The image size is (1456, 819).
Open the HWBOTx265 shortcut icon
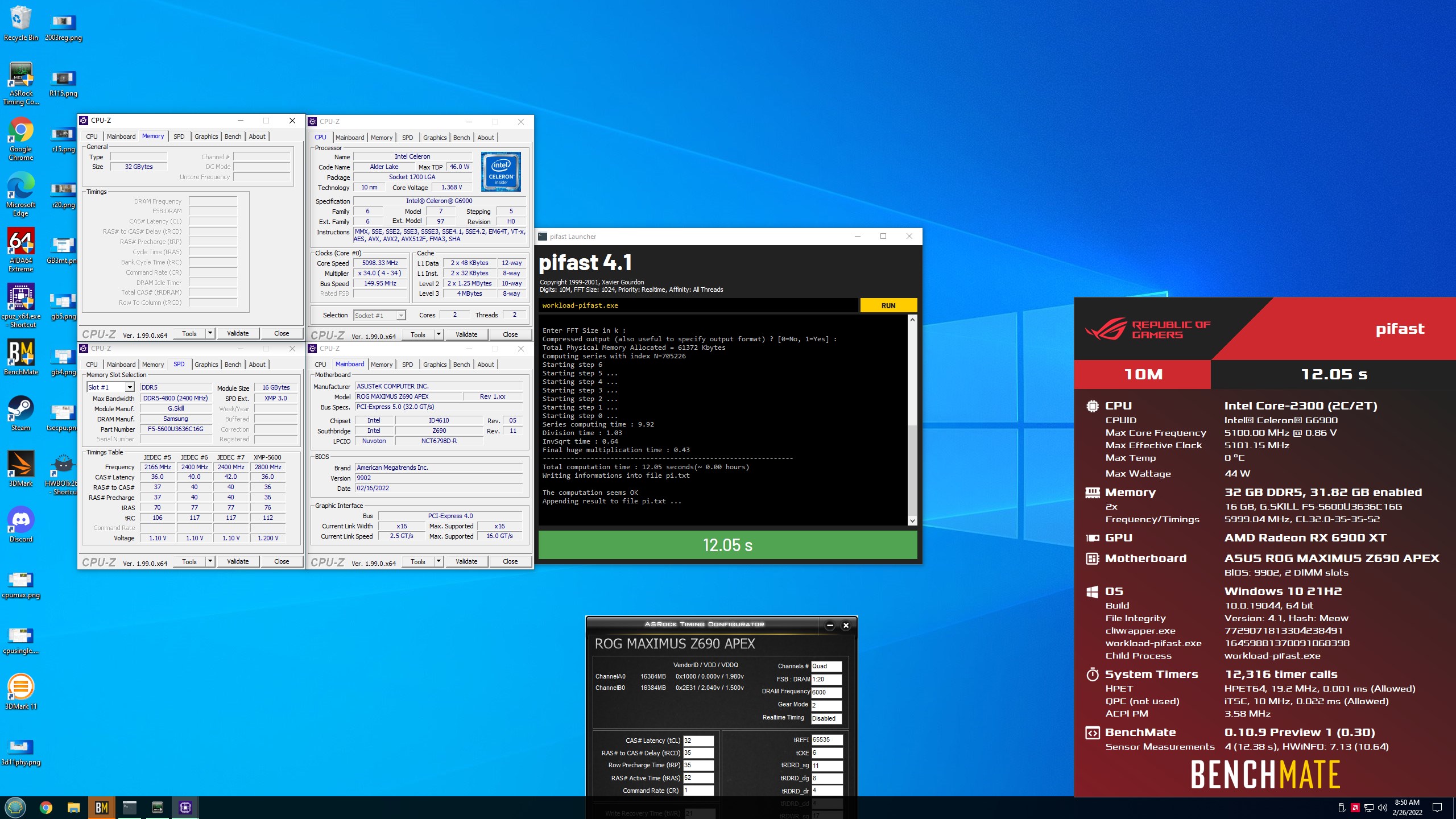63,473
